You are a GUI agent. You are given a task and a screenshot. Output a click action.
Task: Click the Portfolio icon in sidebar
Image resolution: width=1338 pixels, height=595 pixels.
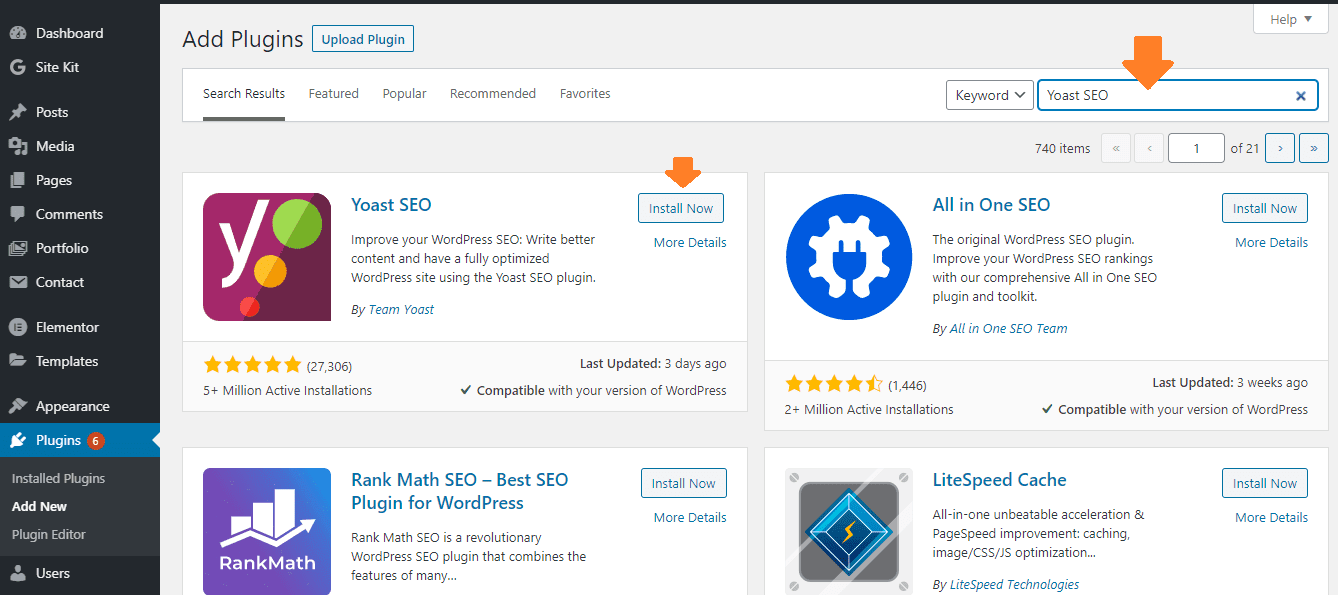pos(17,248)
